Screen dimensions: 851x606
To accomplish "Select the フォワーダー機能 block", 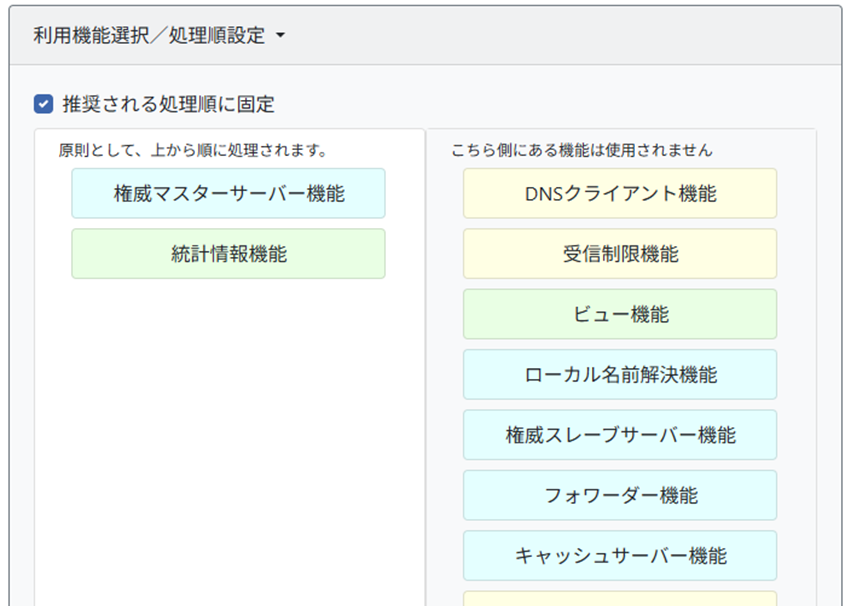I will pyautogui.click(x=620, y=495).
